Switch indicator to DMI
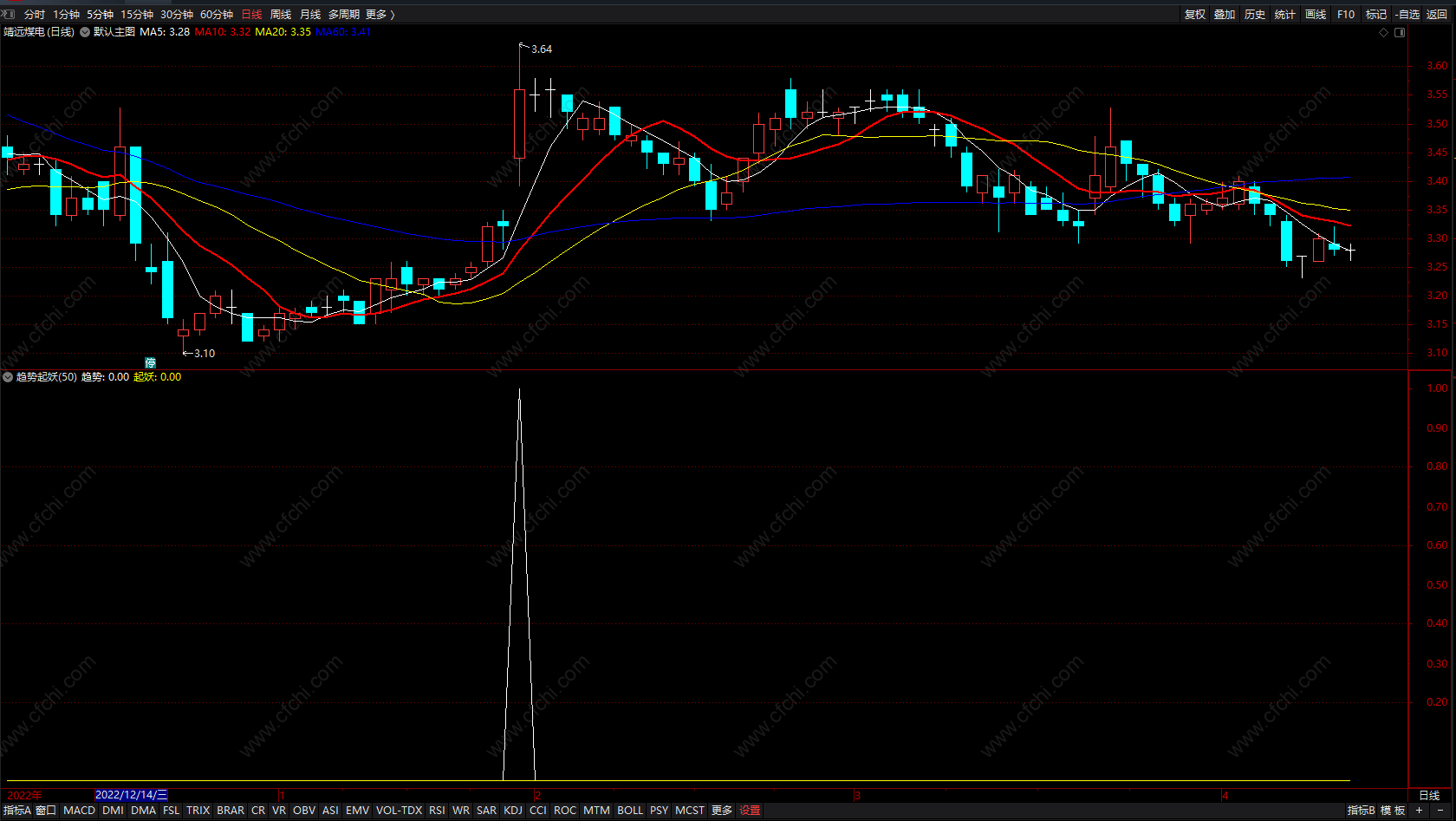Viewport: 1456px width, 821px height. click(113, 811)
